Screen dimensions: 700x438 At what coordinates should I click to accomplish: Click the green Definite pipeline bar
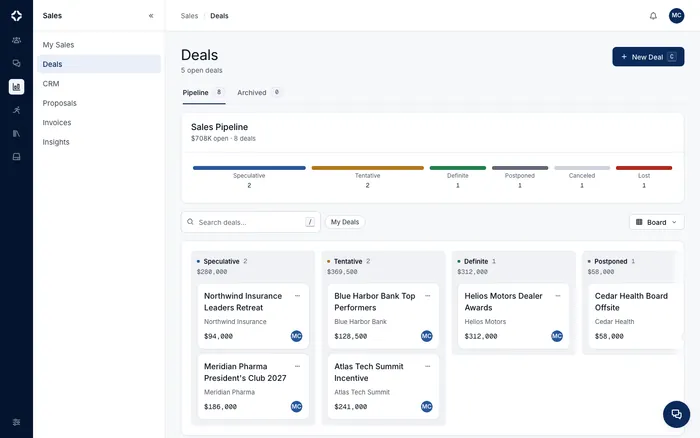[458, 168]
